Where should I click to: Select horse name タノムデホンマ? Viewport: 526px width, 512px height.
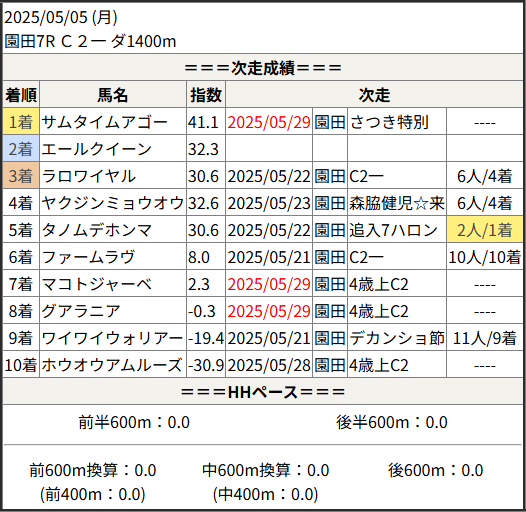tap(97, 230)
